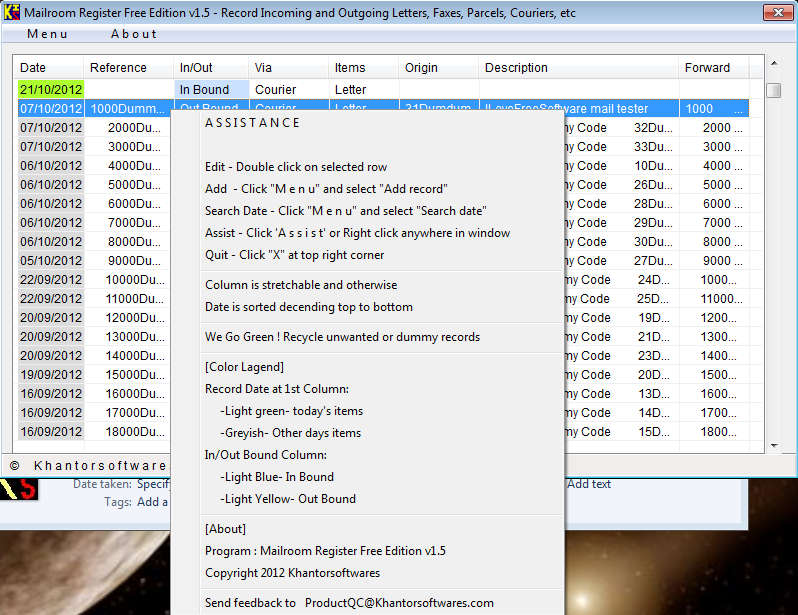Click the 'We Go Green' recycle entry
This screenshot has height=615, width=798.
tap(342, 337)
